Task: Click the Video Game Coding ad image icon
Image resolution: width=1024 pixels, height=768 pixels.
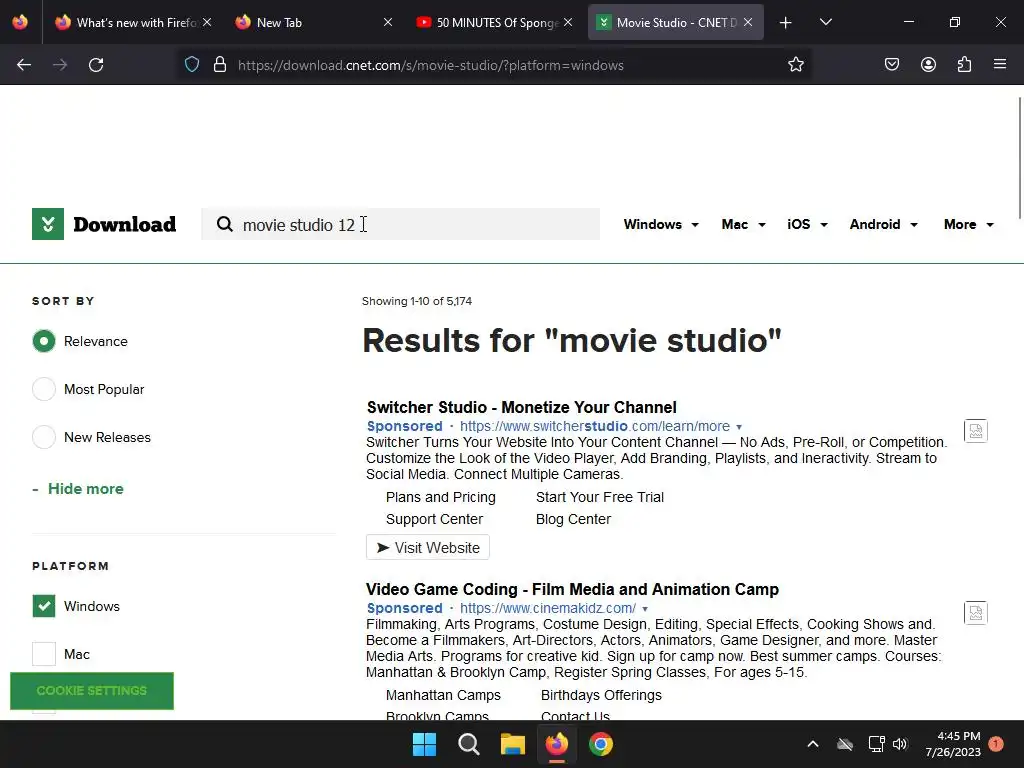Action: point(976,613)
